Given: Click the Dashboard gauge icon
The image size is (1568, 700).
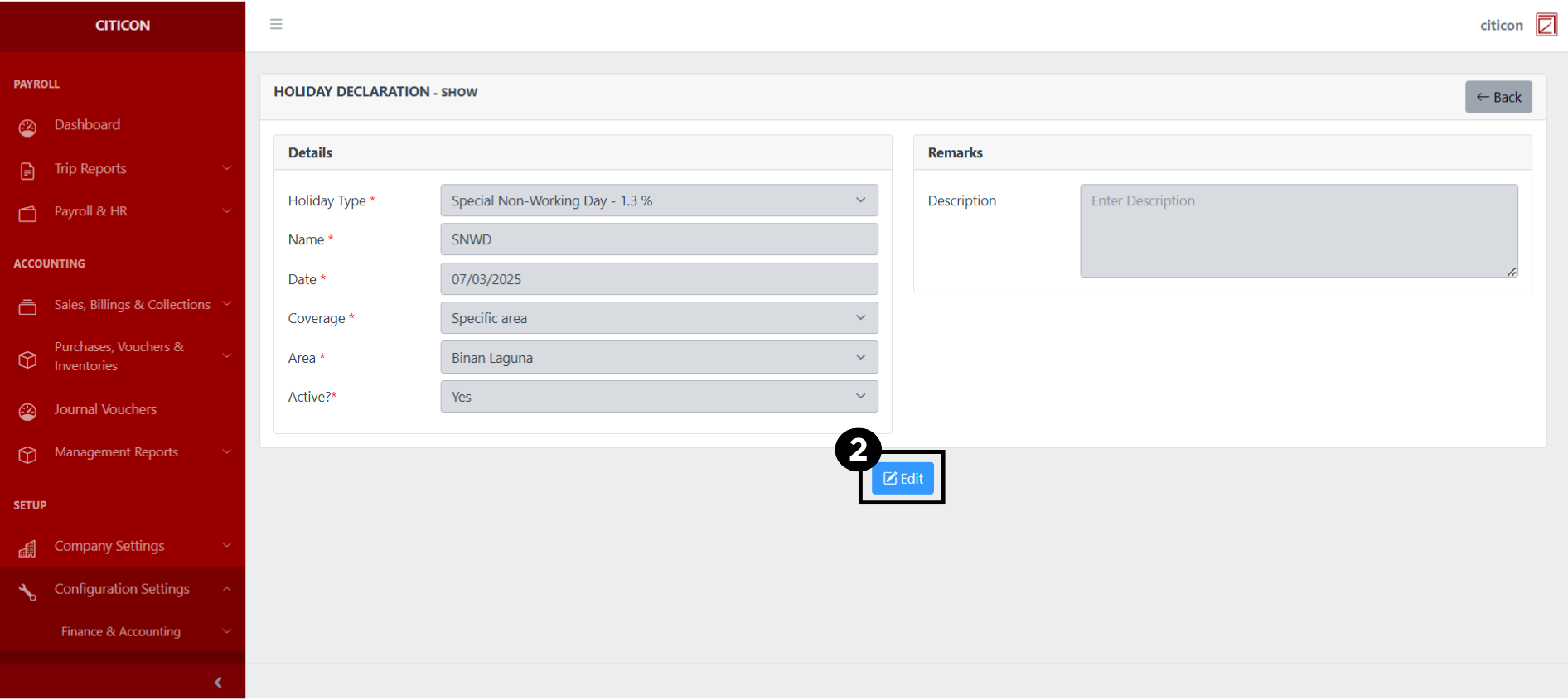Looking at the screenshot, I should pos(27,127).
